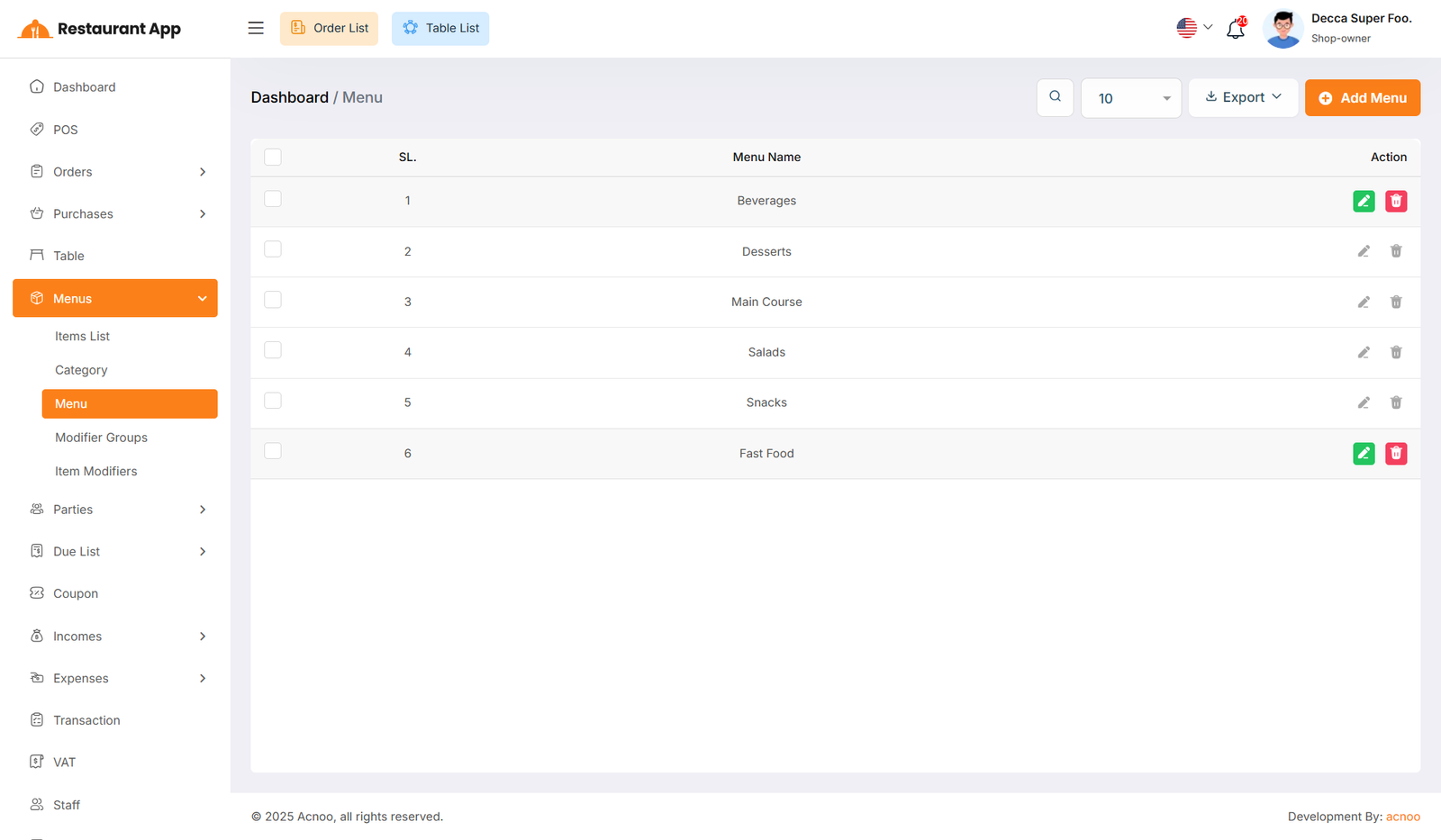Click the trash icon in the Salads row
This screenshot has width=1441, height=840.
click(x=1396, y=352)
